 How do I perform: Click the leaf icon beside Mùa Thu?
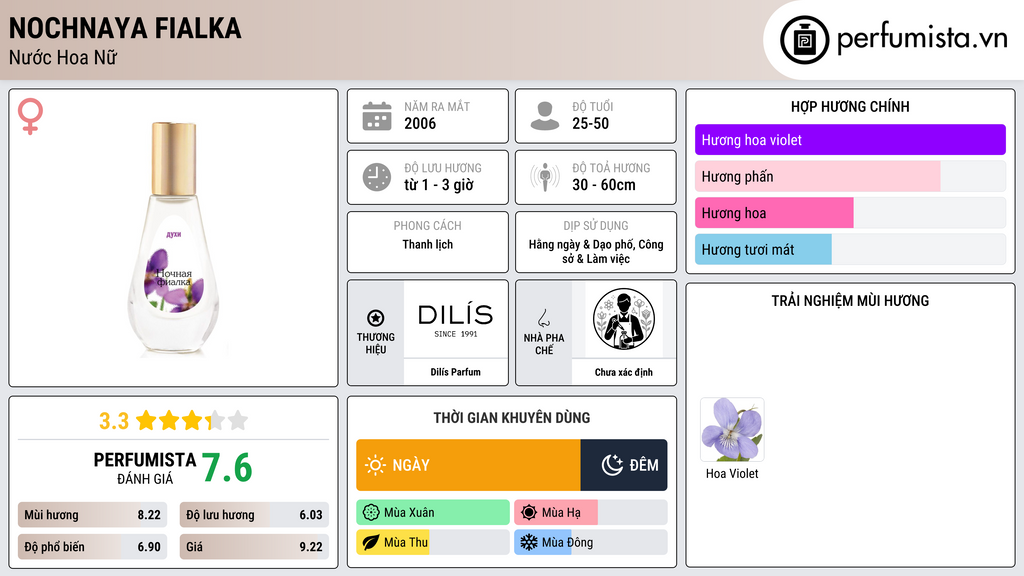point(371,542)
